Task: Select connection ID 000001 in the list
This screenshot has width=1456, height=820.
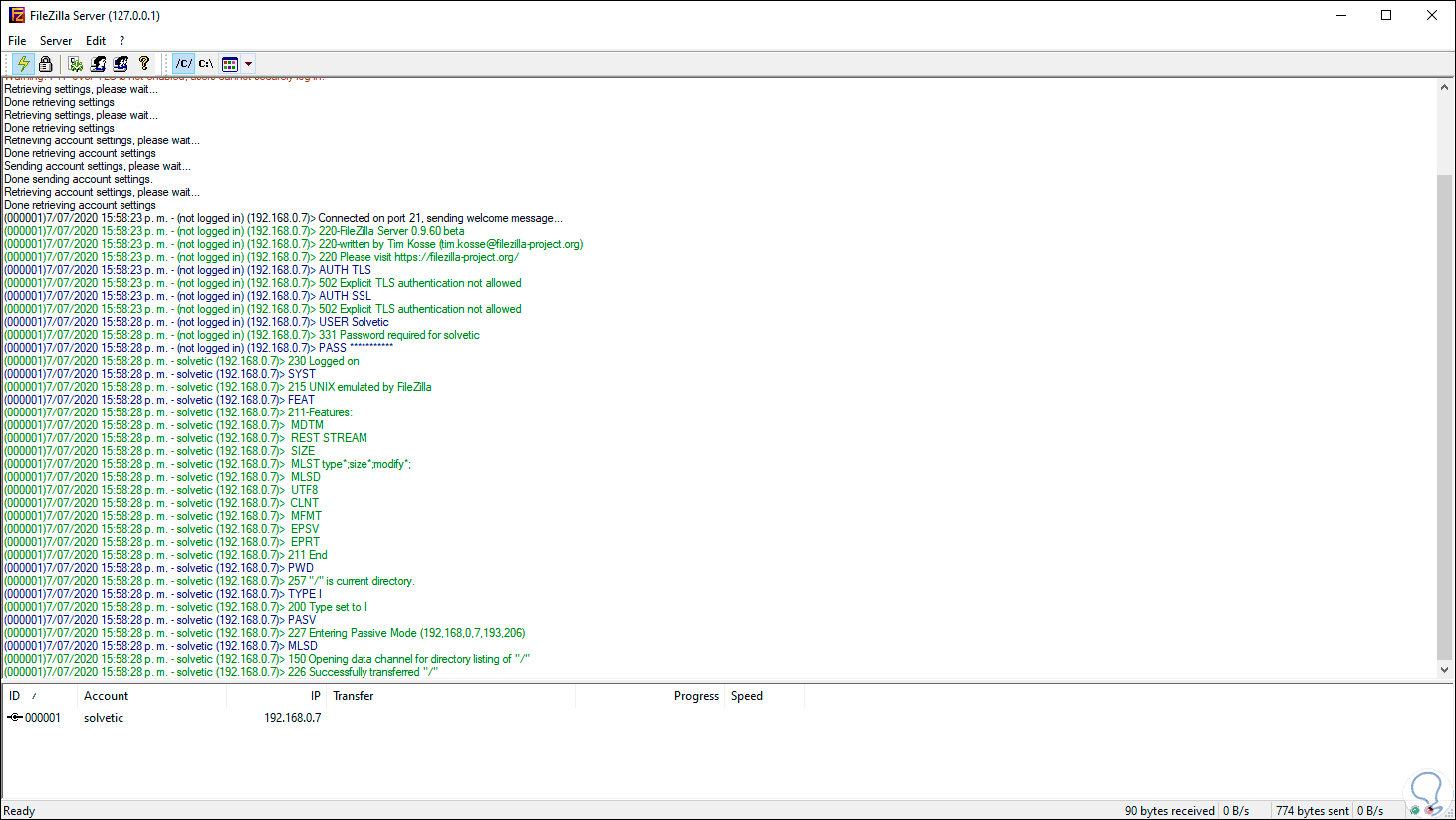Action: coord(43,718)
